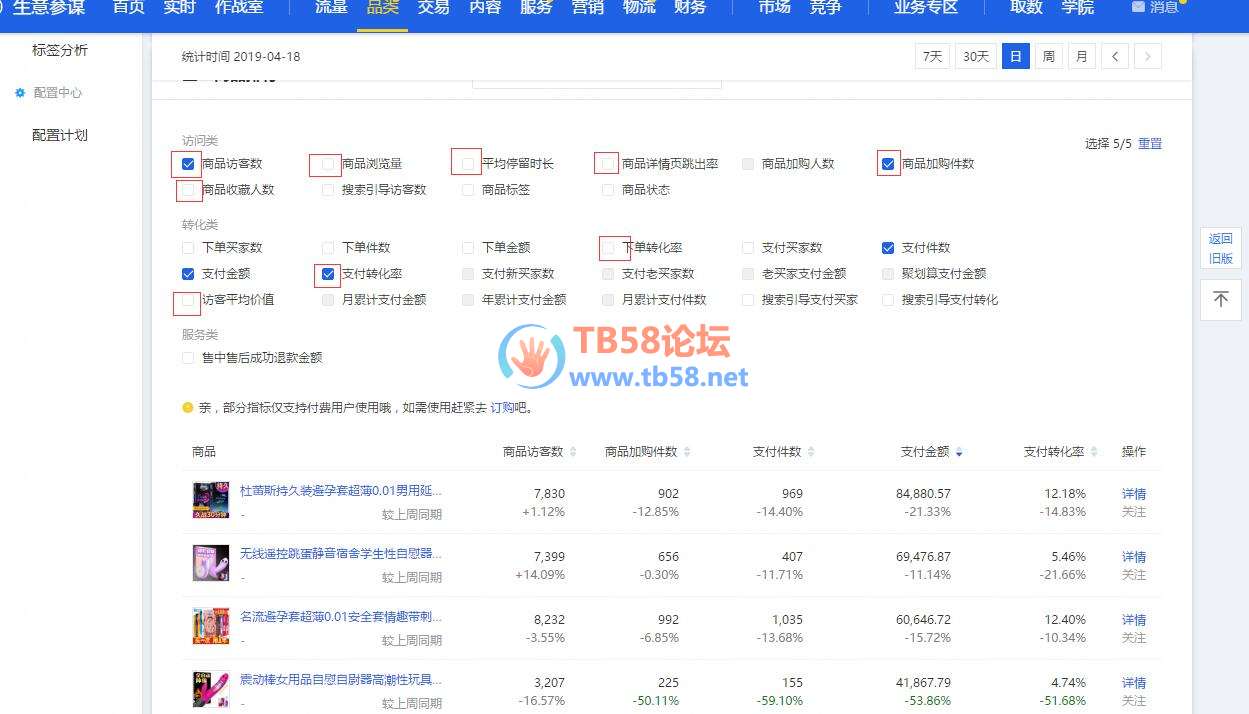1249x714 pixels.
Task: Open the 交易 top navigation tab
Action: tap(433, 8)
